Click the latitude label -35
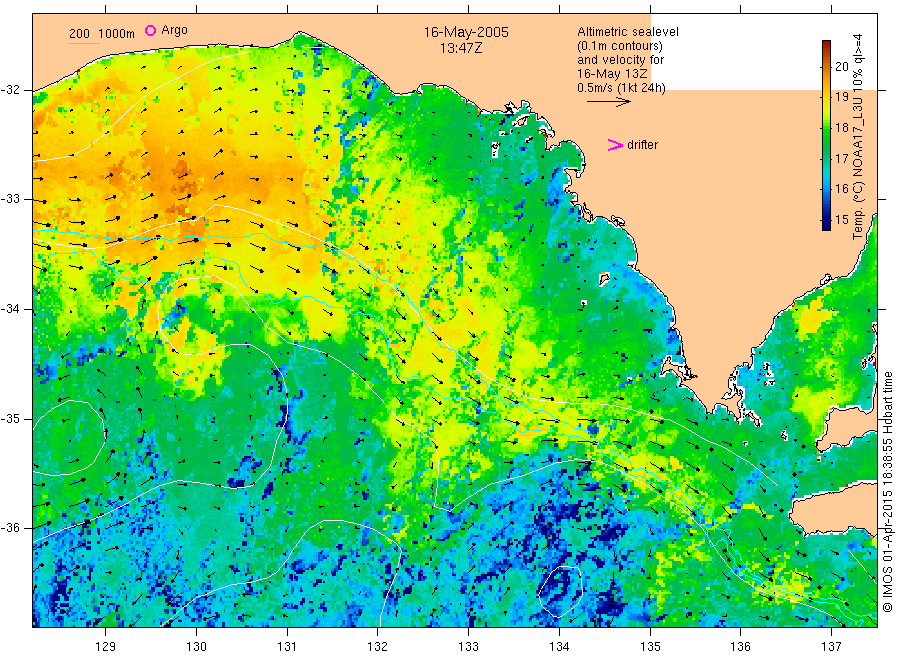The height and width of the screenshot is (660, 900). 10,418
